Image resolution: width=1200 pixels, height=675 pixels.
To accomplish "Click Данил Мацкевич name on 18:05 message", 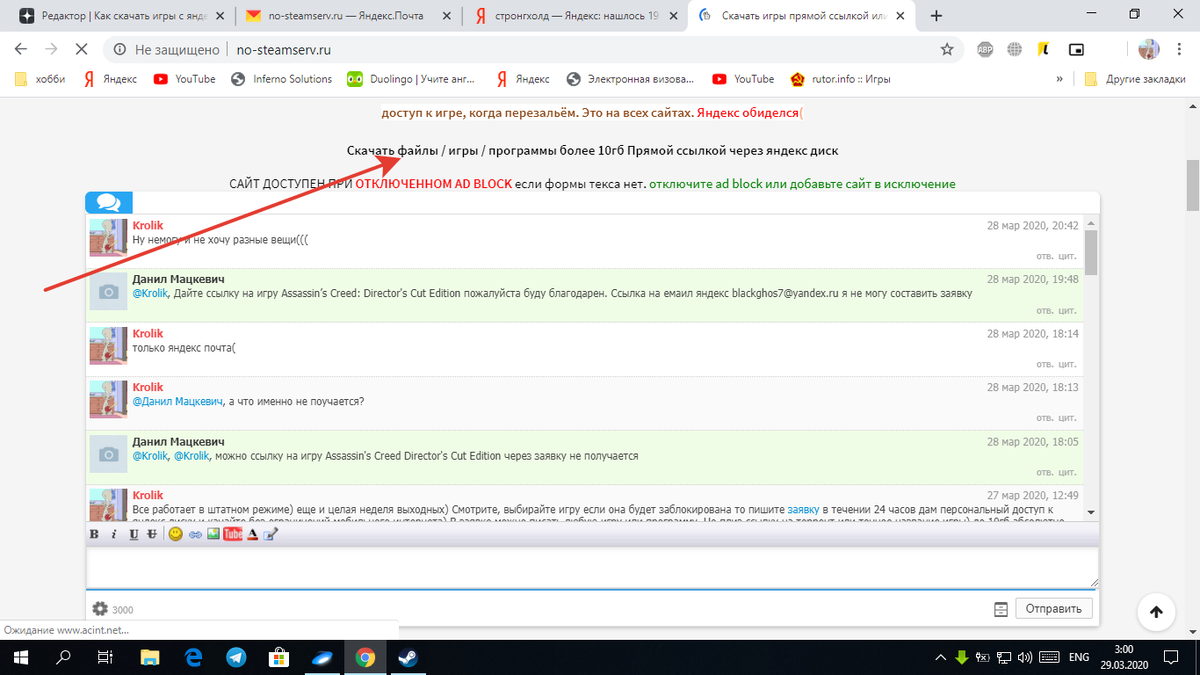I will tap(178, 441).
